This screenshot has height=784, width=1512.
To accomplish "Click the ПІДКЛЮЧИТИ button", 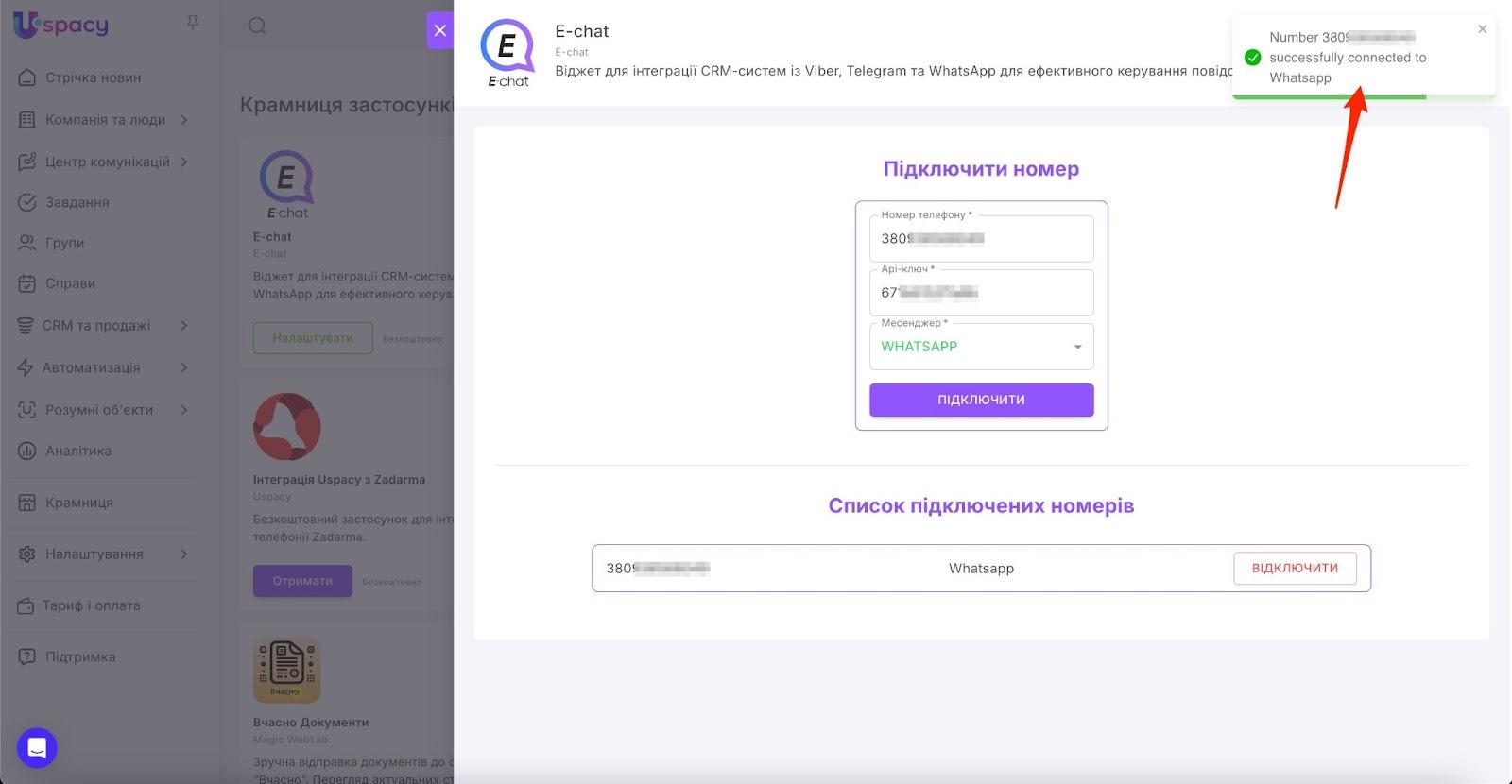I will pos(981,400).
